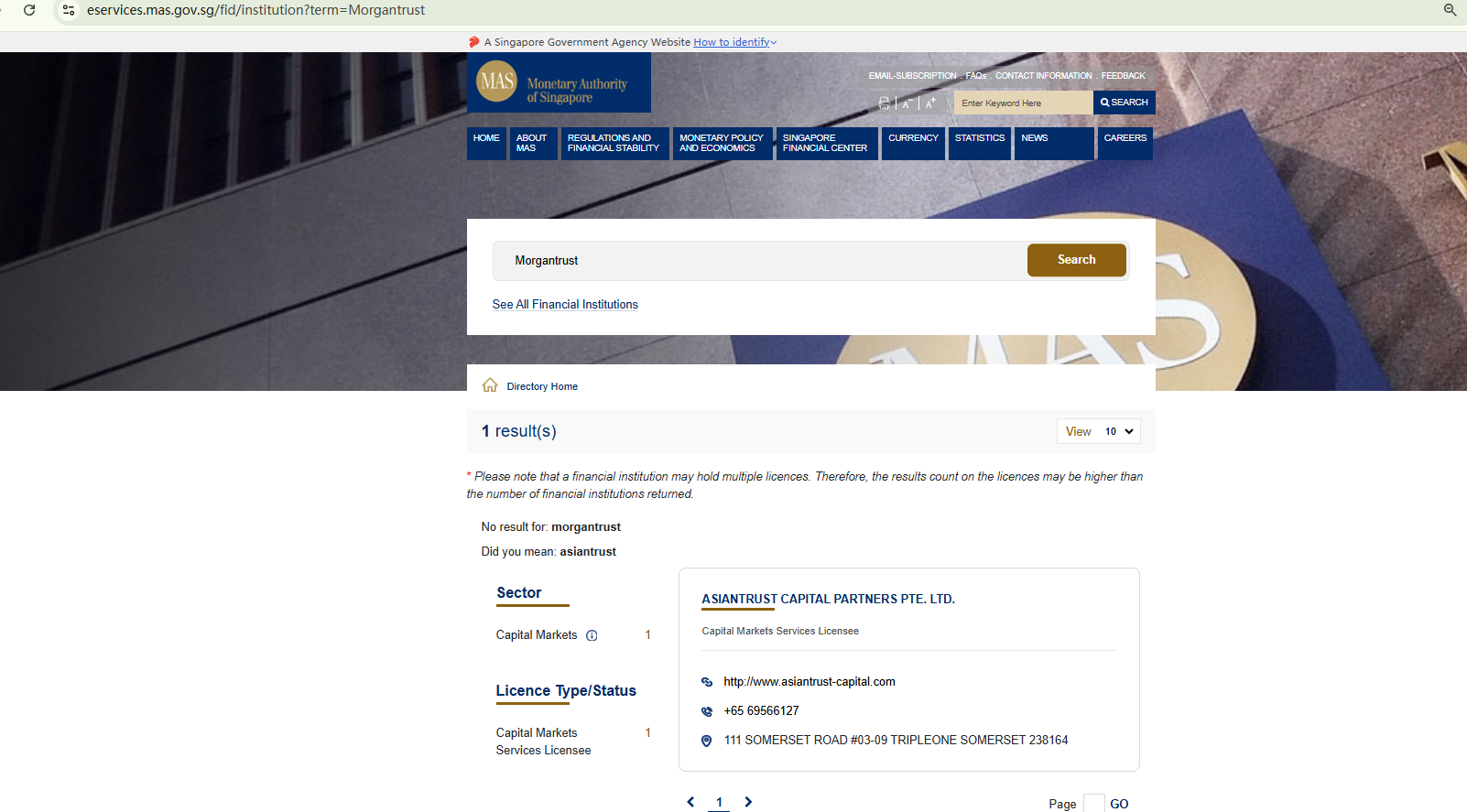The width and height of the screenshot is (1467, 812).
Task: Click the phone number +65 69566127
Action: 761,711
